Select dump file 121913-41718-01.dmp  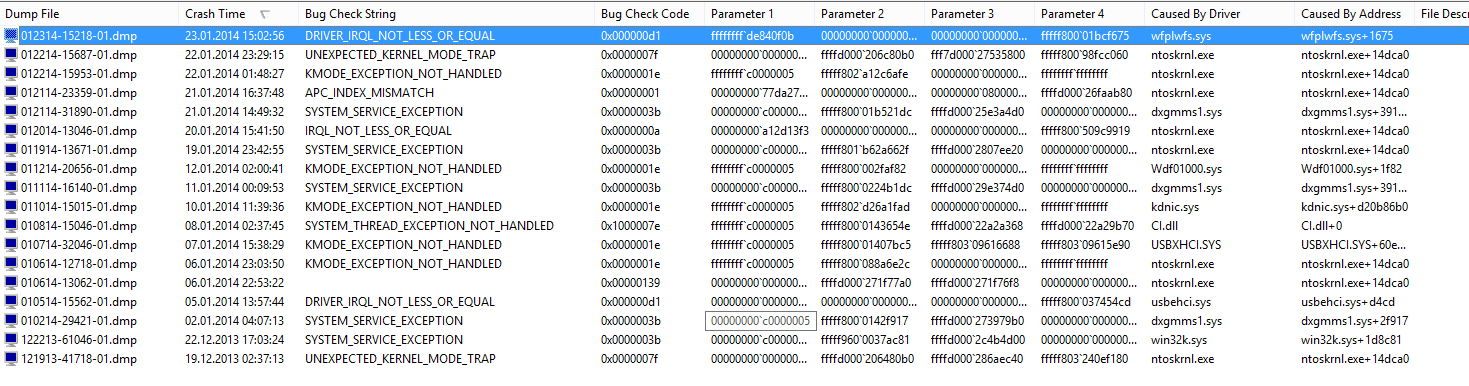point(79,358)
